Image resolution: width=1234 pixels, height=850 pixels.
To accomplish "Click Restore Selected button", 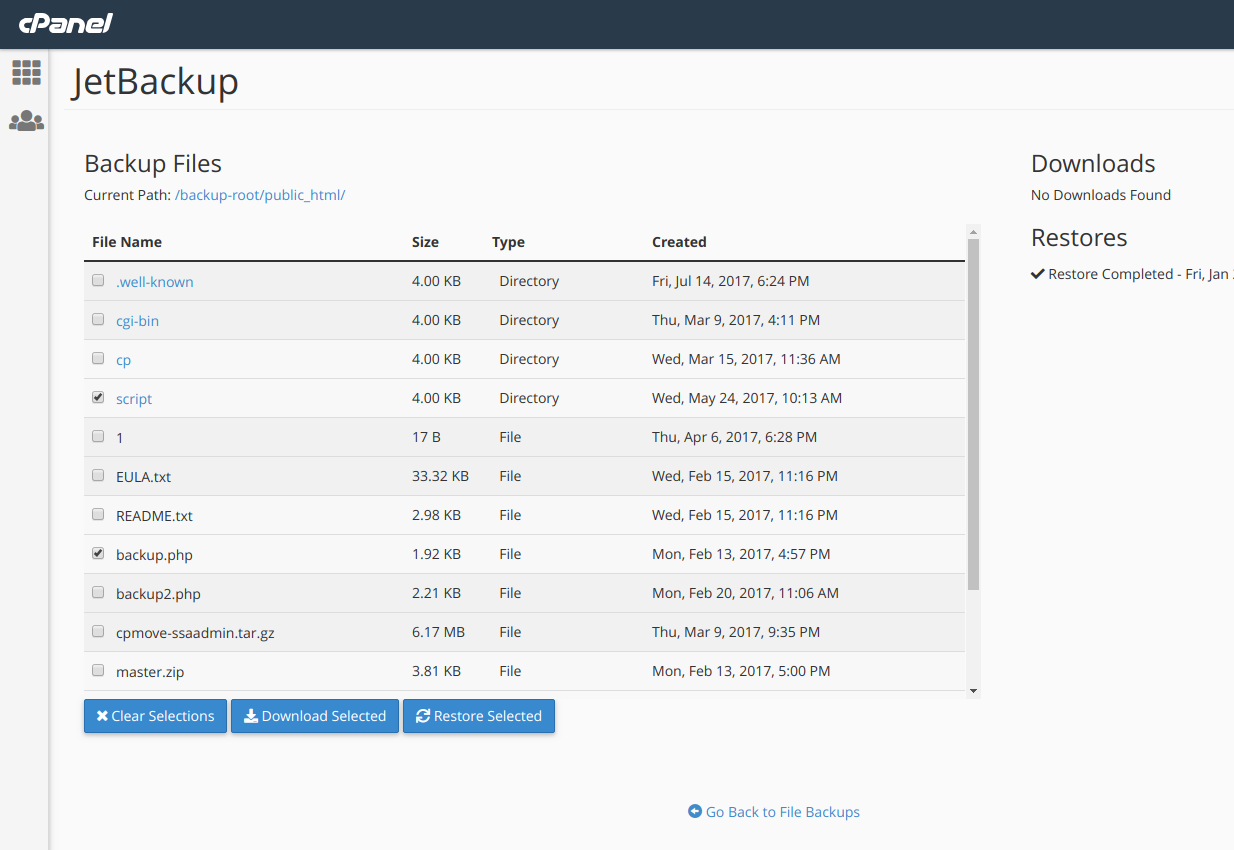I will click(x=479, y=716).
